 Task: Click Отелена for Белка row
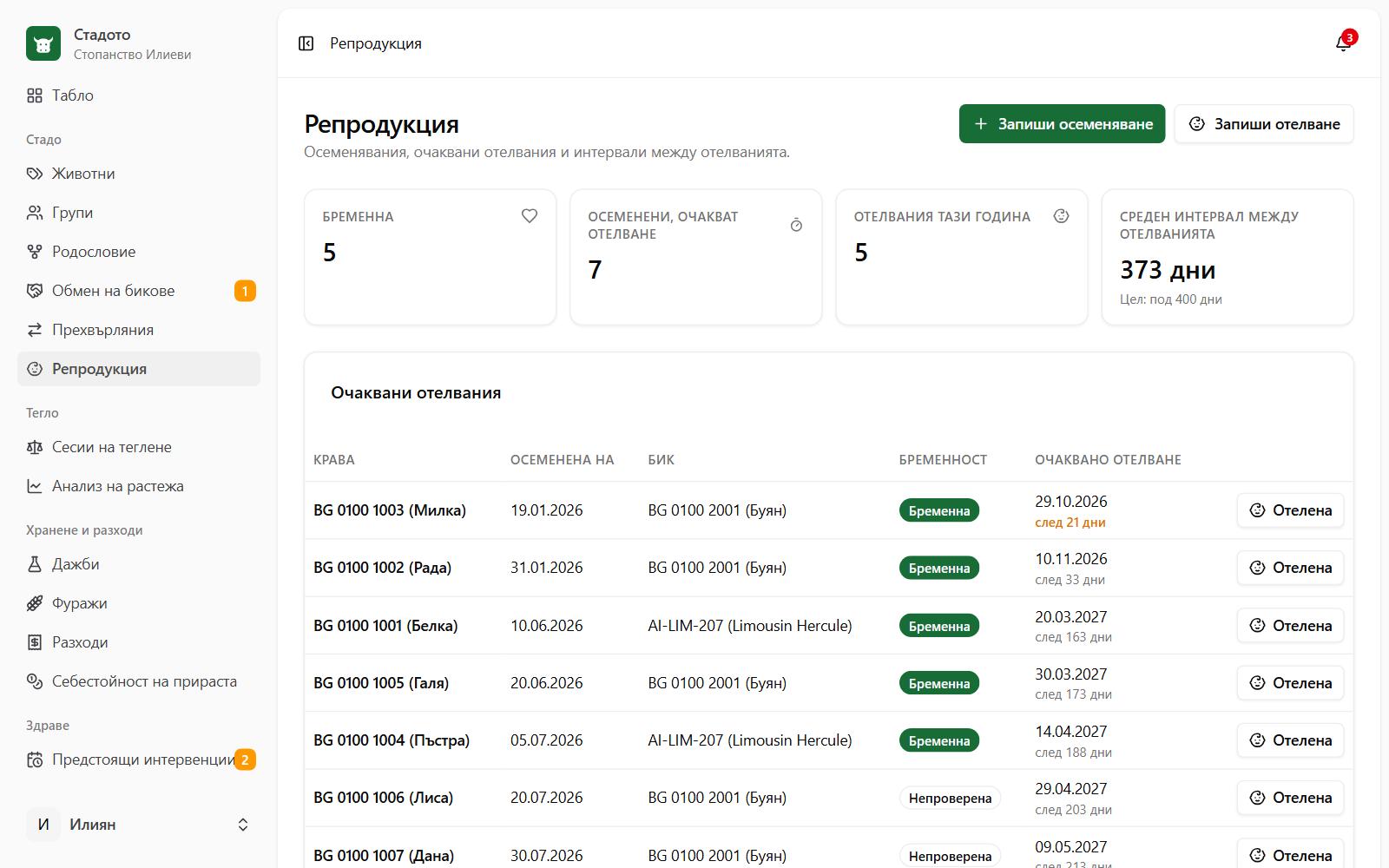click(1290, 625)
